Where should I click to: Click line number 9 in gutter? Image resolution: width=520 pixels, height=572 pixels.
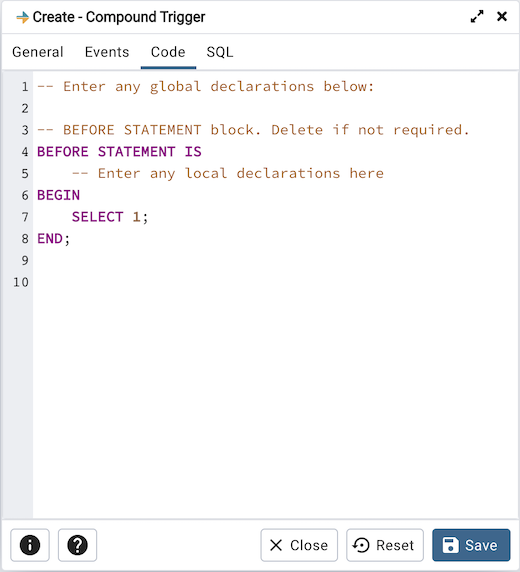pos(24,260)
